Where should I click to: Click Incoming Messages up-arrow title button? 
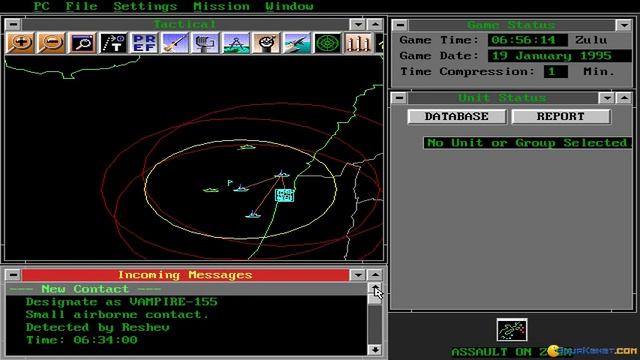click(x=375, y=275)
